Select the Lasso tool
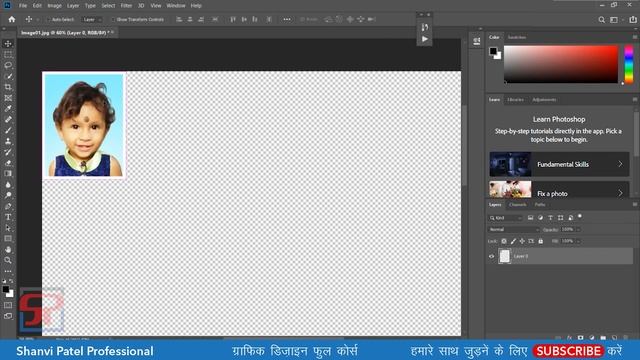This screenshot has width=640, height=360. click(8, 65)
